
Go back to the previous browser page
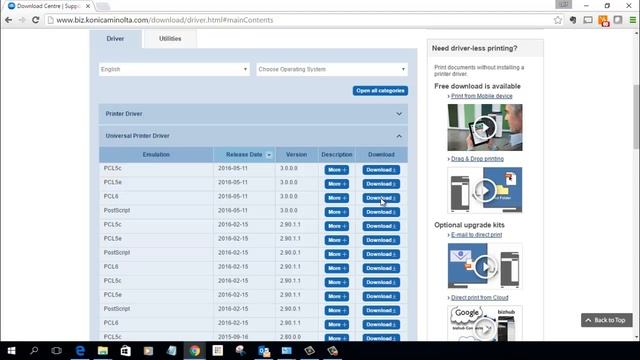coord(9,20)
